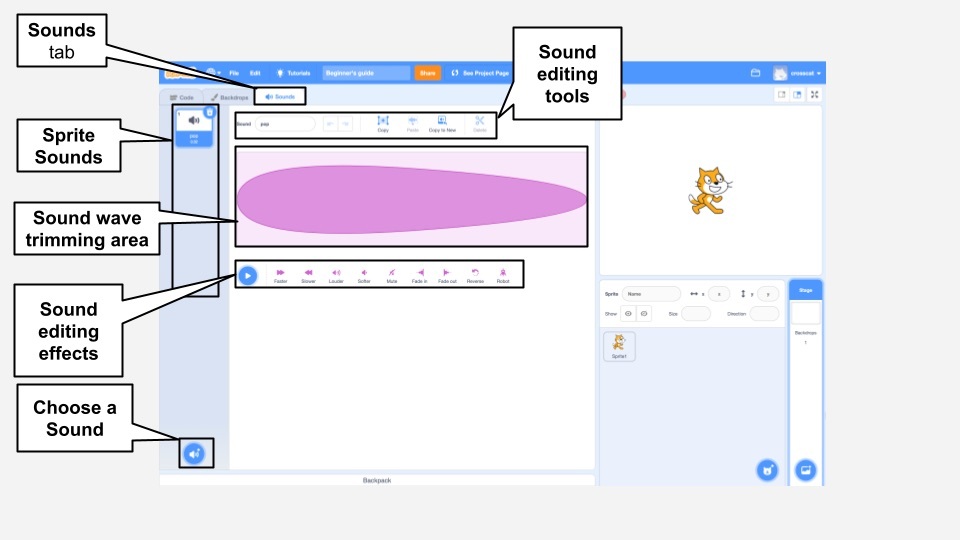Open the crosscat account dropdown

[x=797, y=73]
